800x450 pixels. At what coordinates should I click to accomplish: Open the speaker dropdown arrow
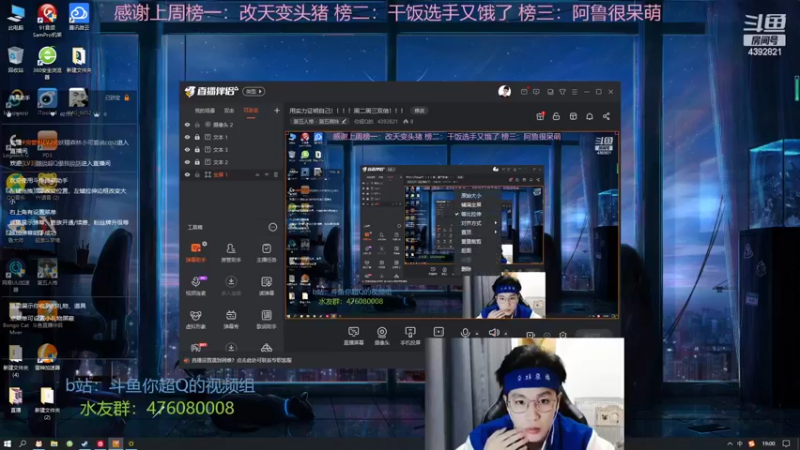coord(505,334)
